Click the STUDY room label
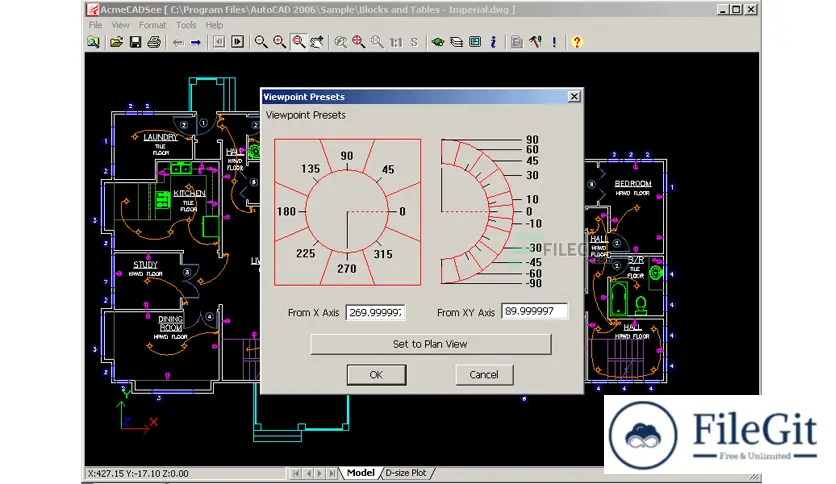 click(x=145, y=264)
